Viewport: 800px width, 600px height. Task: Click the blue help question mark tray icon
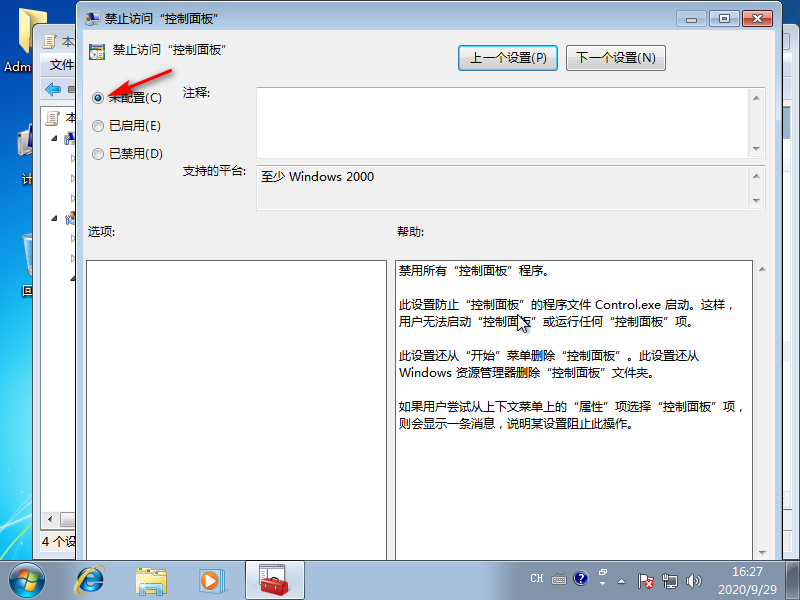[x=581, y=579]
